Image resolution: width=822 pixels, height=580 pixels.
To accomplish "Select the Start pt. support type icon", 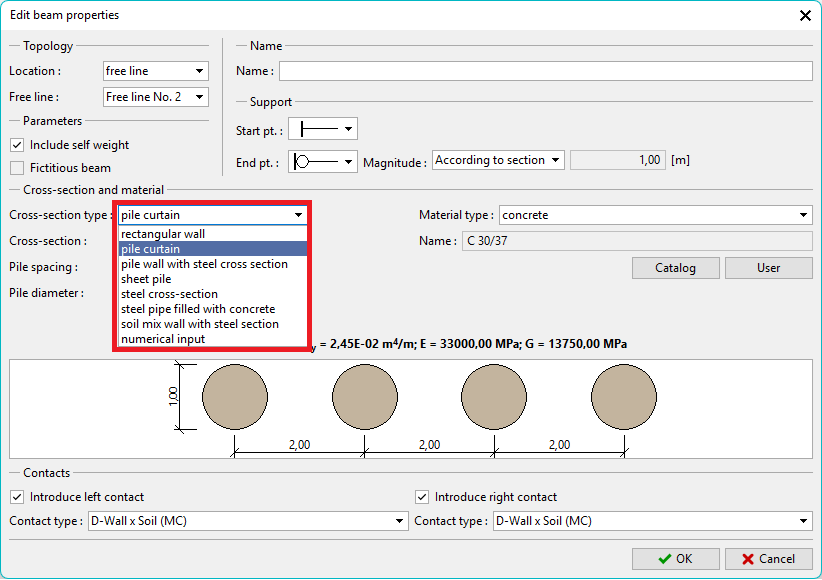I will 322,129.
